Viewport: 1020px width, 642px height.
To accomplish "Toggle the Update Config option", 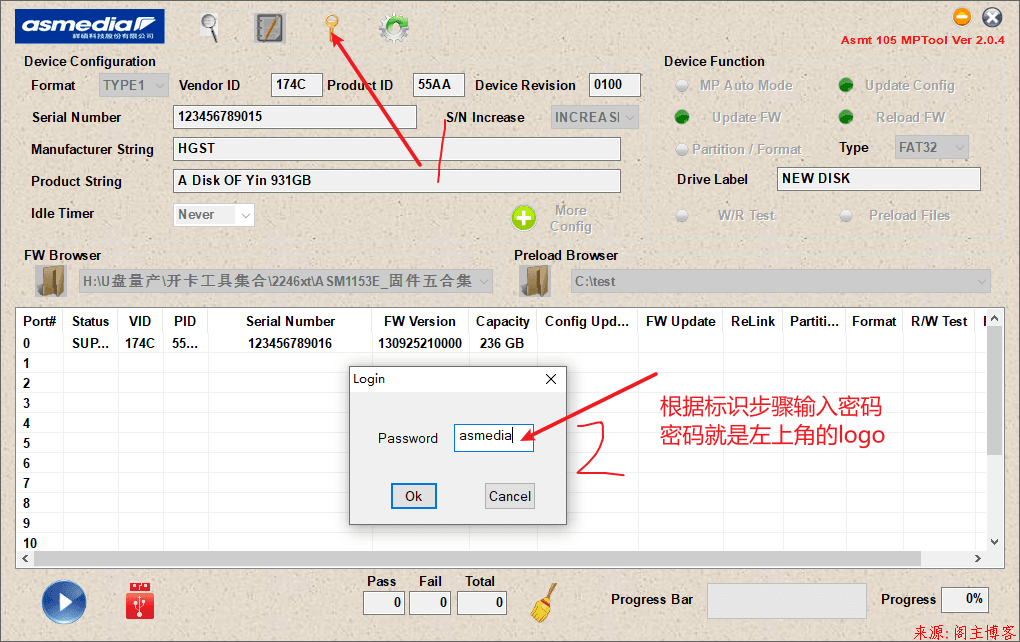I will [846, 85].
